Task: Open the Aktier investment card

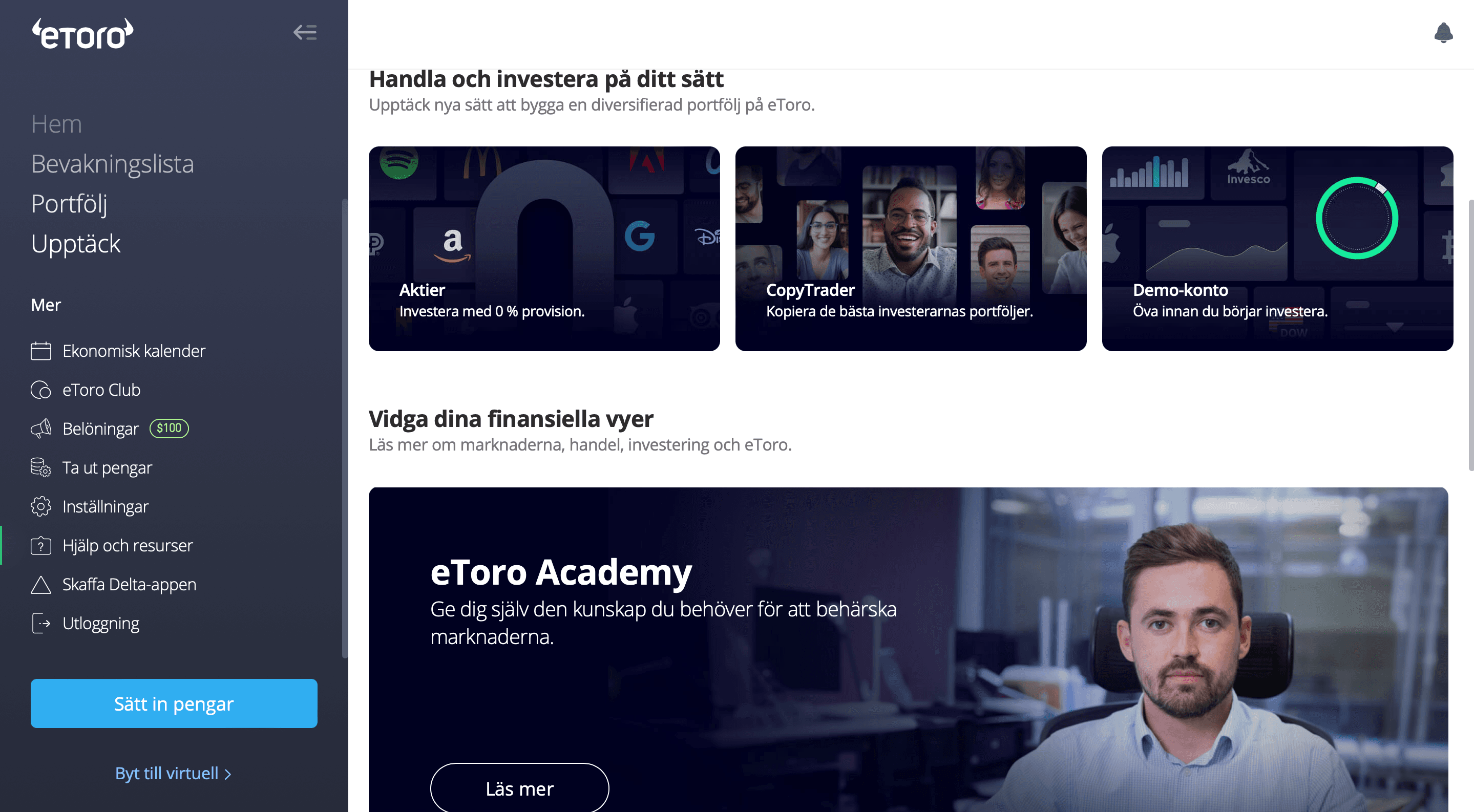Action: point(544,249)
